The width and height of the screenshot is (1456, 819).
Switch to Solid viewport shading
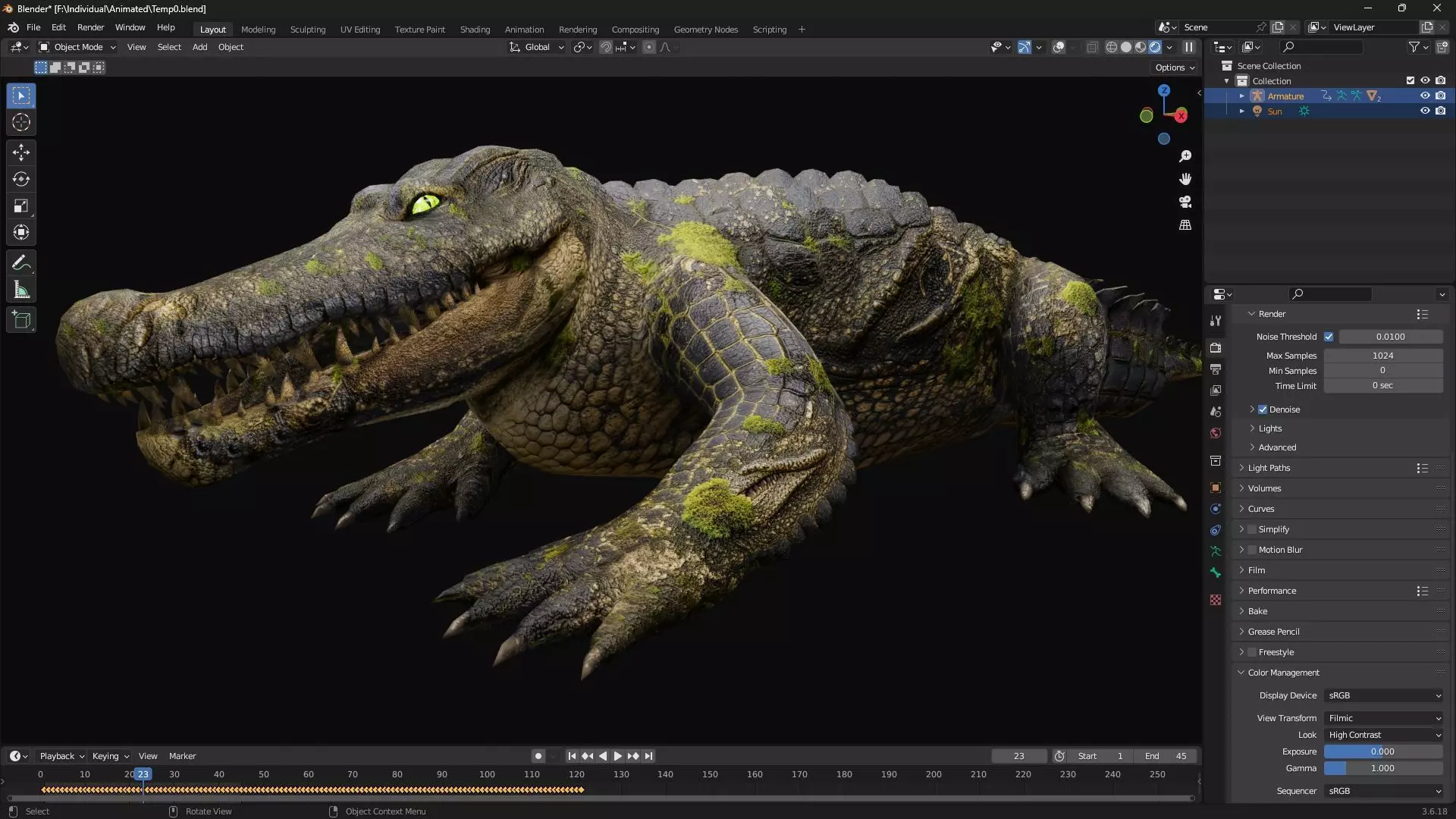coord(1126,47)
